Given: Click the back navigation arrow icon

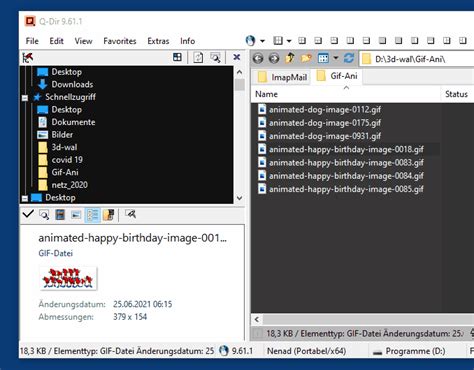Looking at the screenshot, I should point(257,59).
